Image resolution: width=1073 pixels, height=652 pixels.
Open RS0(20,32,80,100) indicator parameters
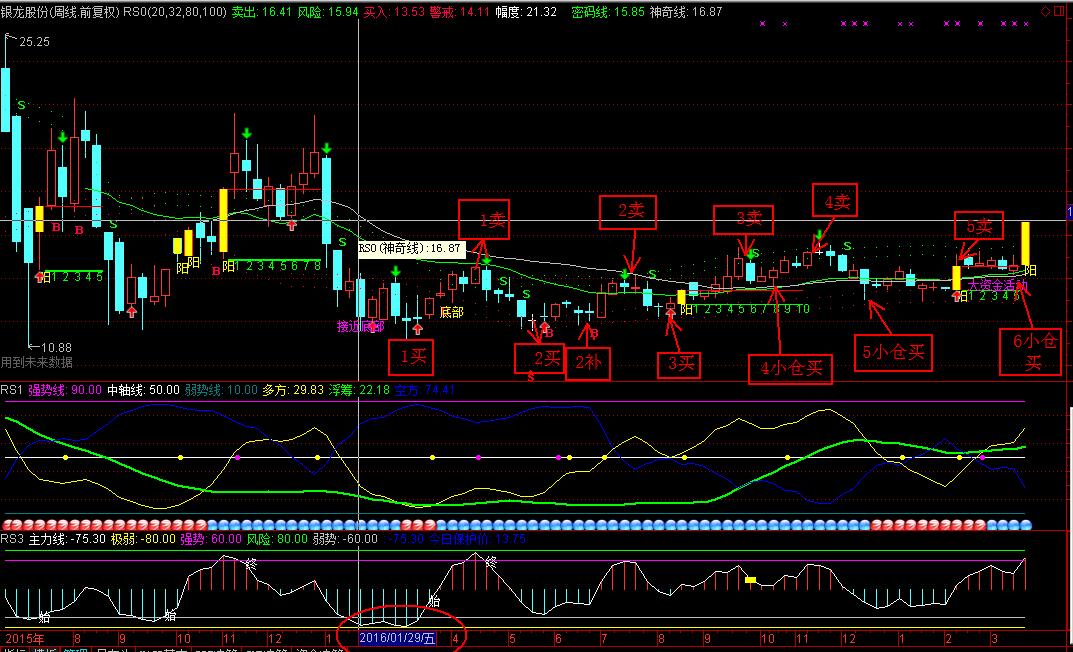click(175, 12)
